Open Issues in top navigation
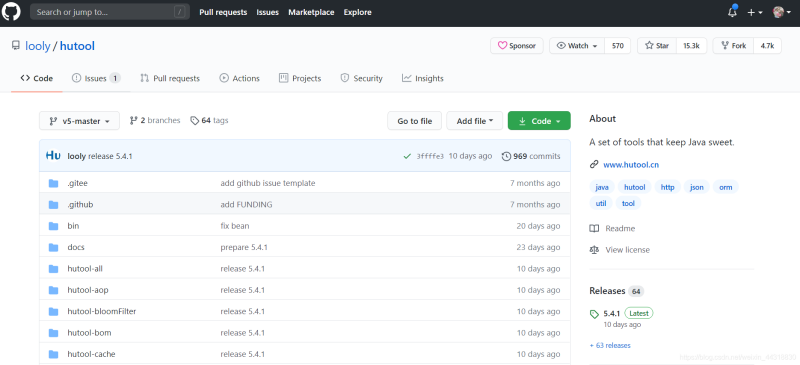The width and height of the screenshot is (800, 365). 267,12
